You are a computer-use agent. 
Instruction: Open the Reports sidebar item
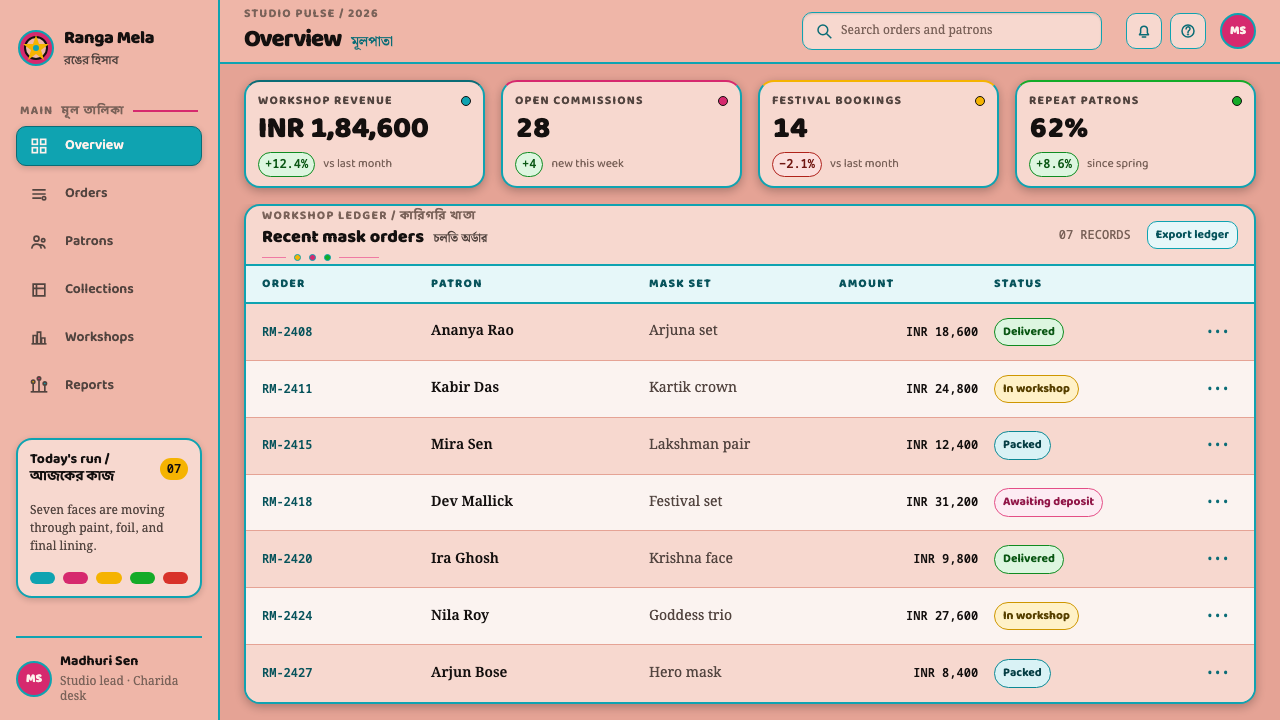point(109,386)
